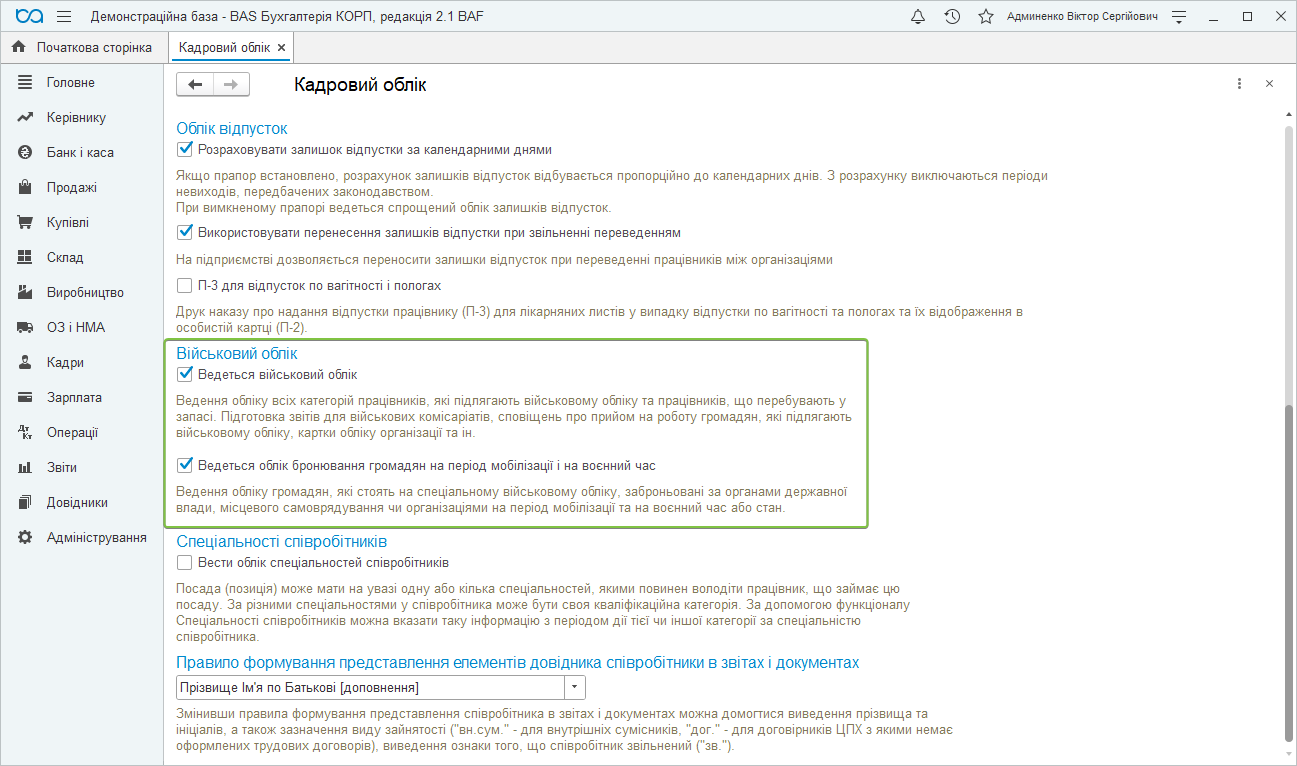Open the Зарплата section
The image size is (1297, 766).
click(74, 398)
